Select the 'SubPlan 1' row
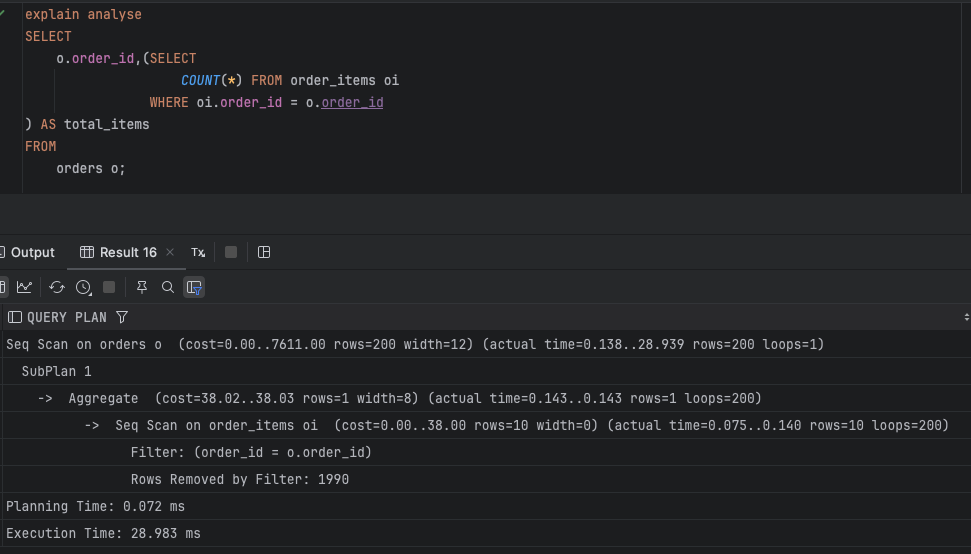The image size is (971, 554). click(486, 371)
